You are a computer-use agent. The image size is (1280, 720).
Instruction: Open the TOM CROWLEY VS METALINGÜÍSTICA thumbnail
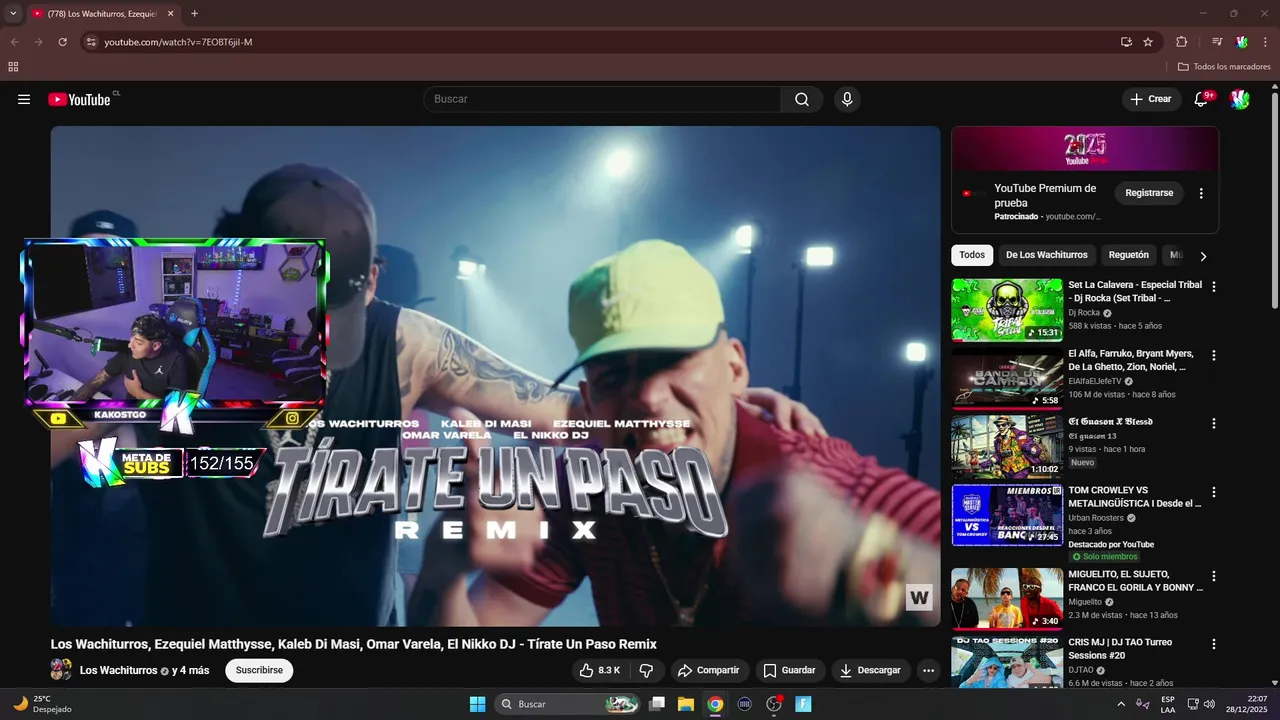(1007, 515)
